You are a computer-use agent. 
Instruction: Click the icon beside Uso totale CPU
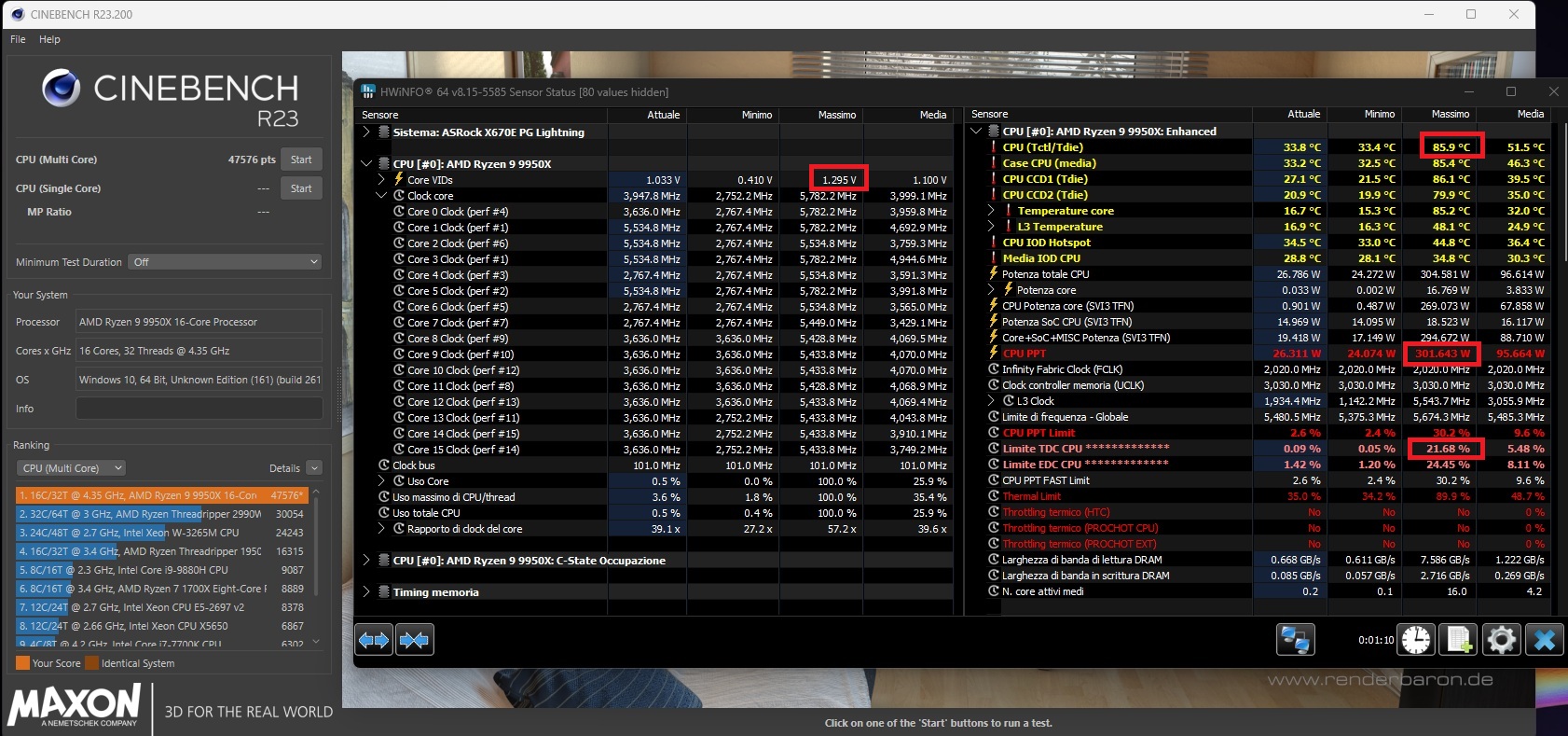coord(384,512)
